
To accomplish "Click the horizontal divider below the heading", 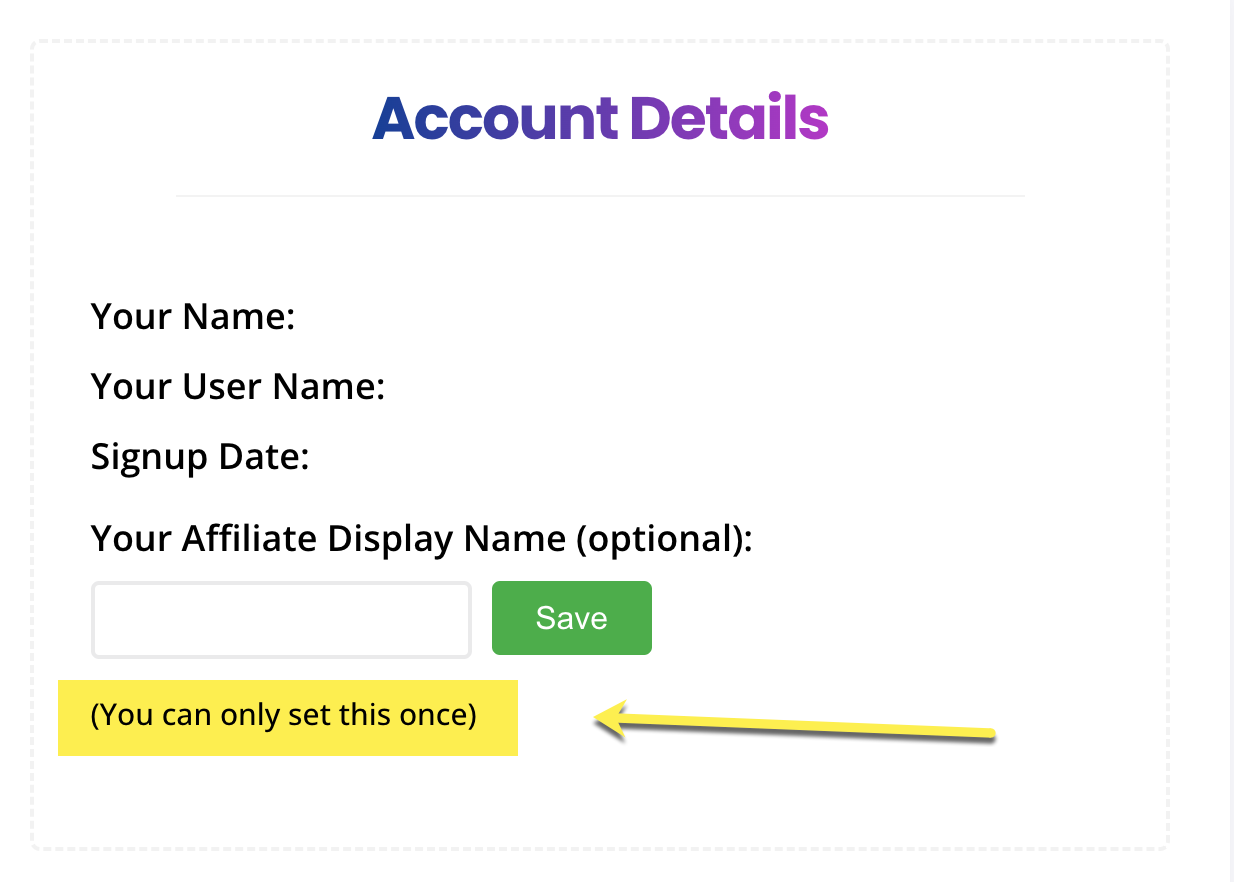I will 600,196.
